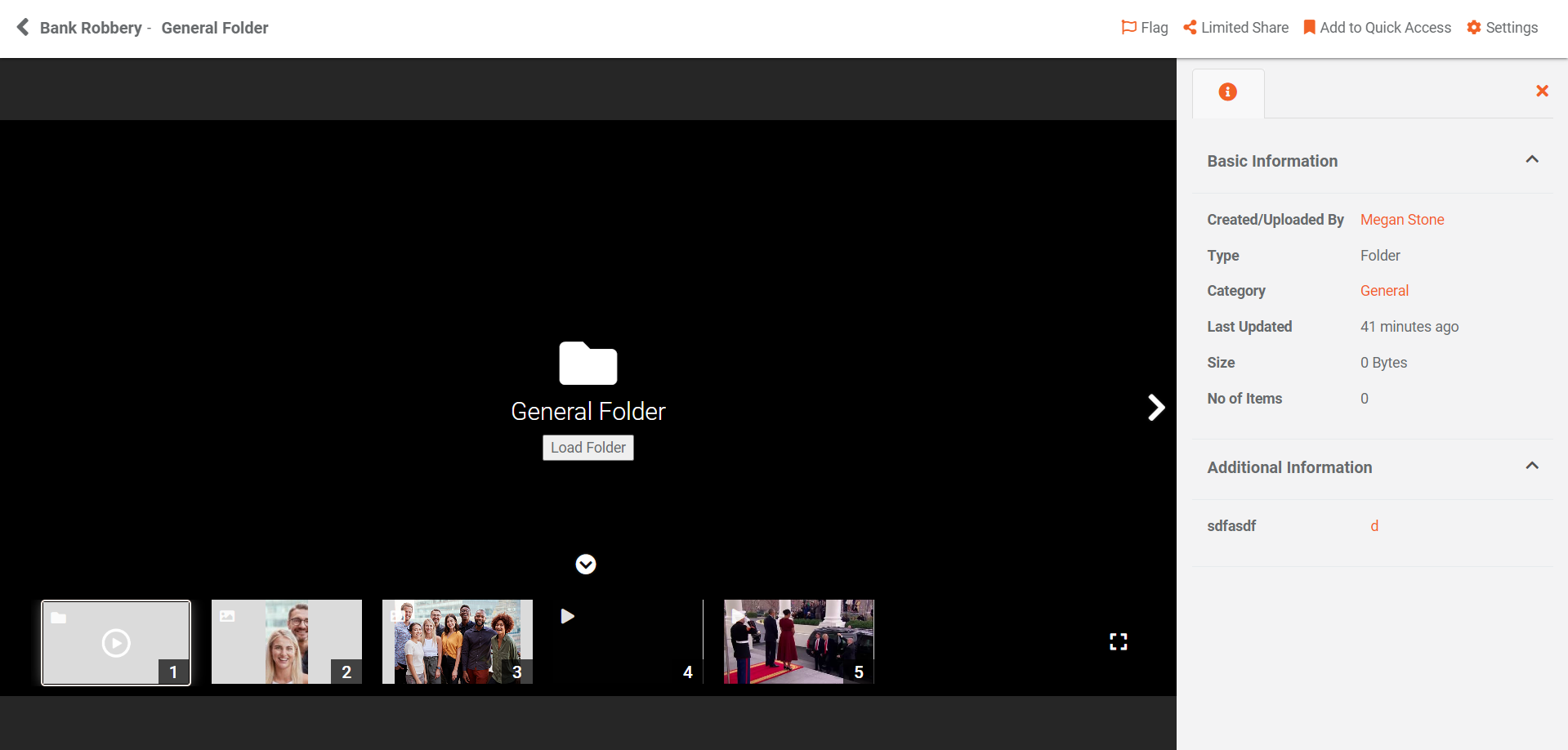This screenshot has height=750, width=1568.
Task: Add folder to Quick Access
Action: point(1377,28)
